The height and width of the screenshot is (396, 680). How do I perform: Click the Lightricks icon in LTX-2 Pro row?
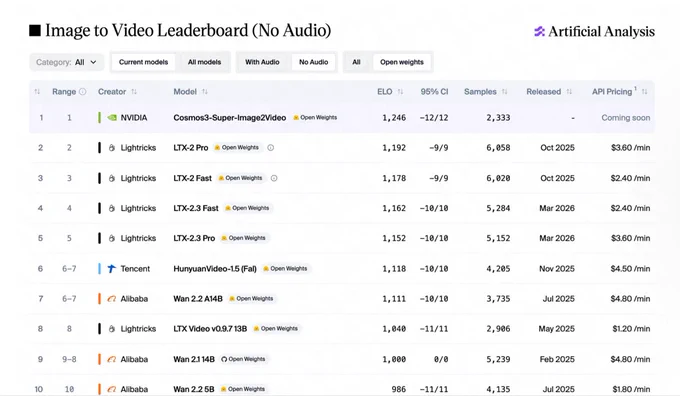112,148
